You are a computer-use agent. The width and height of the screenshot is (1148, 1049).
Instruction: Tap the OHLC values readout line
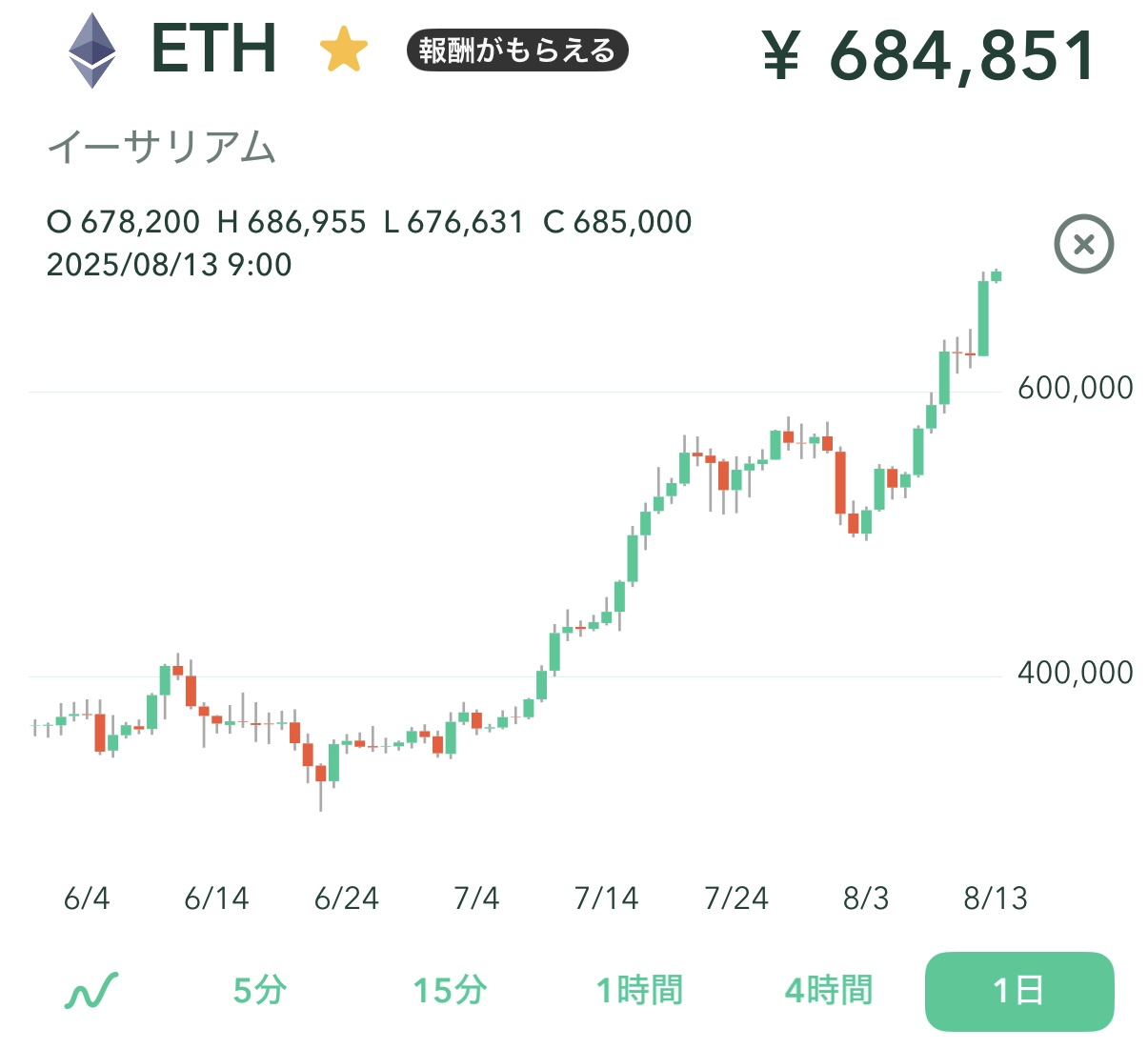click(x=369, y=222)
